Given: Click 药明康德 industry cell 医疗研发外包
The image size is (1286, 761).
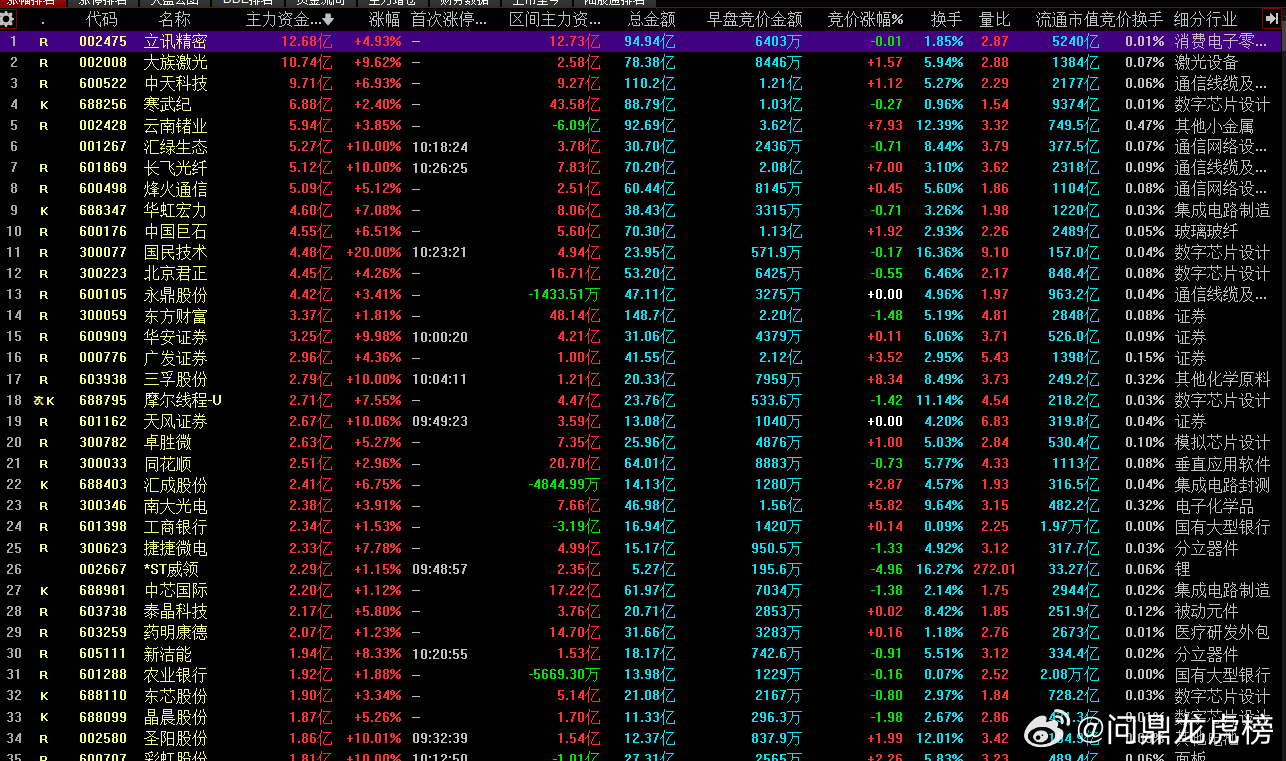Looking at the screenshot, I should [x=1222, y=633].
